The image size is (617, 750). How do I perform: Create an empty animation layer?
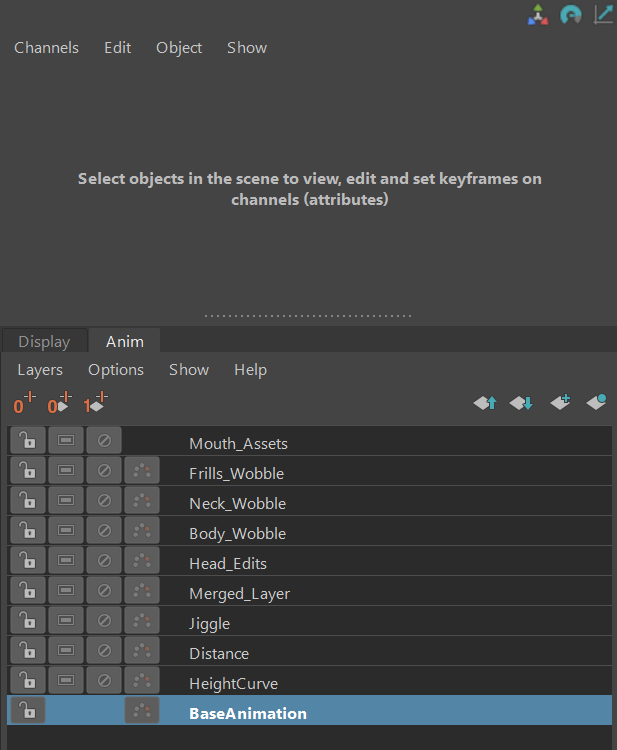(560, 402)
